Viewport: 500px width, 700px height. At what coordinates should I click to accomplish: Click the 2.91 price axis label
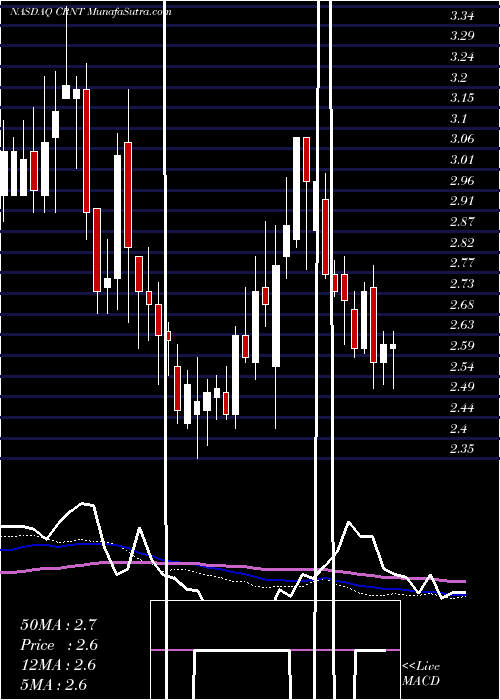click(462, 201)
